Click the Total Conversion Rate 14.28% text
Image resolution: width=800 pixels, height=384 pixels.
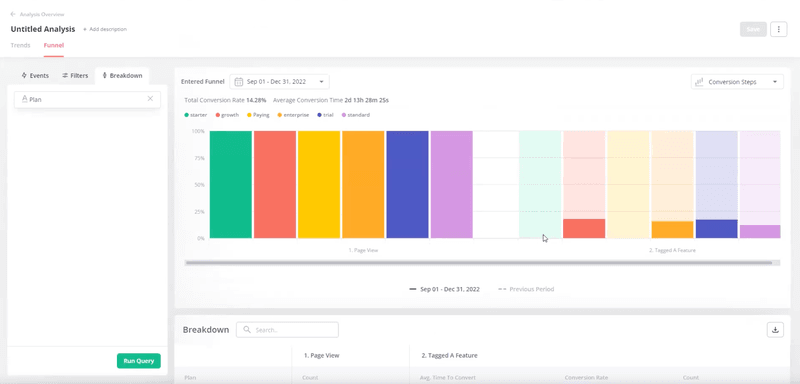[225, 100]
